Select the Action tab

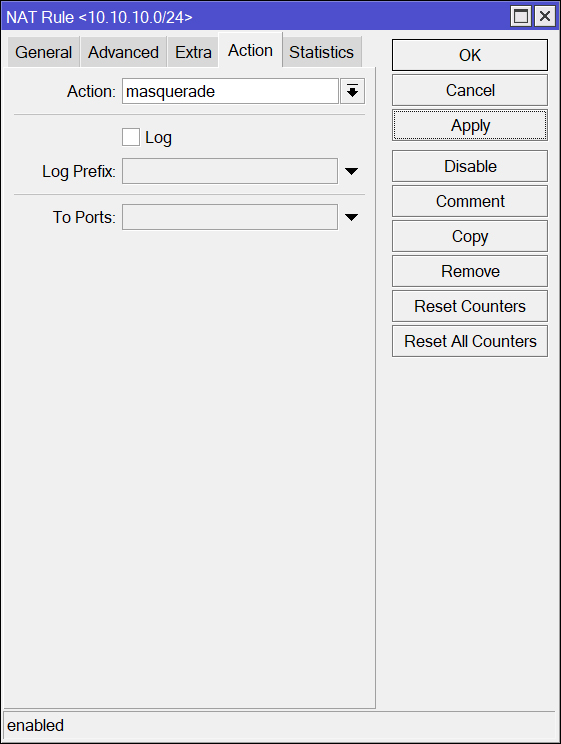[251, 50]
